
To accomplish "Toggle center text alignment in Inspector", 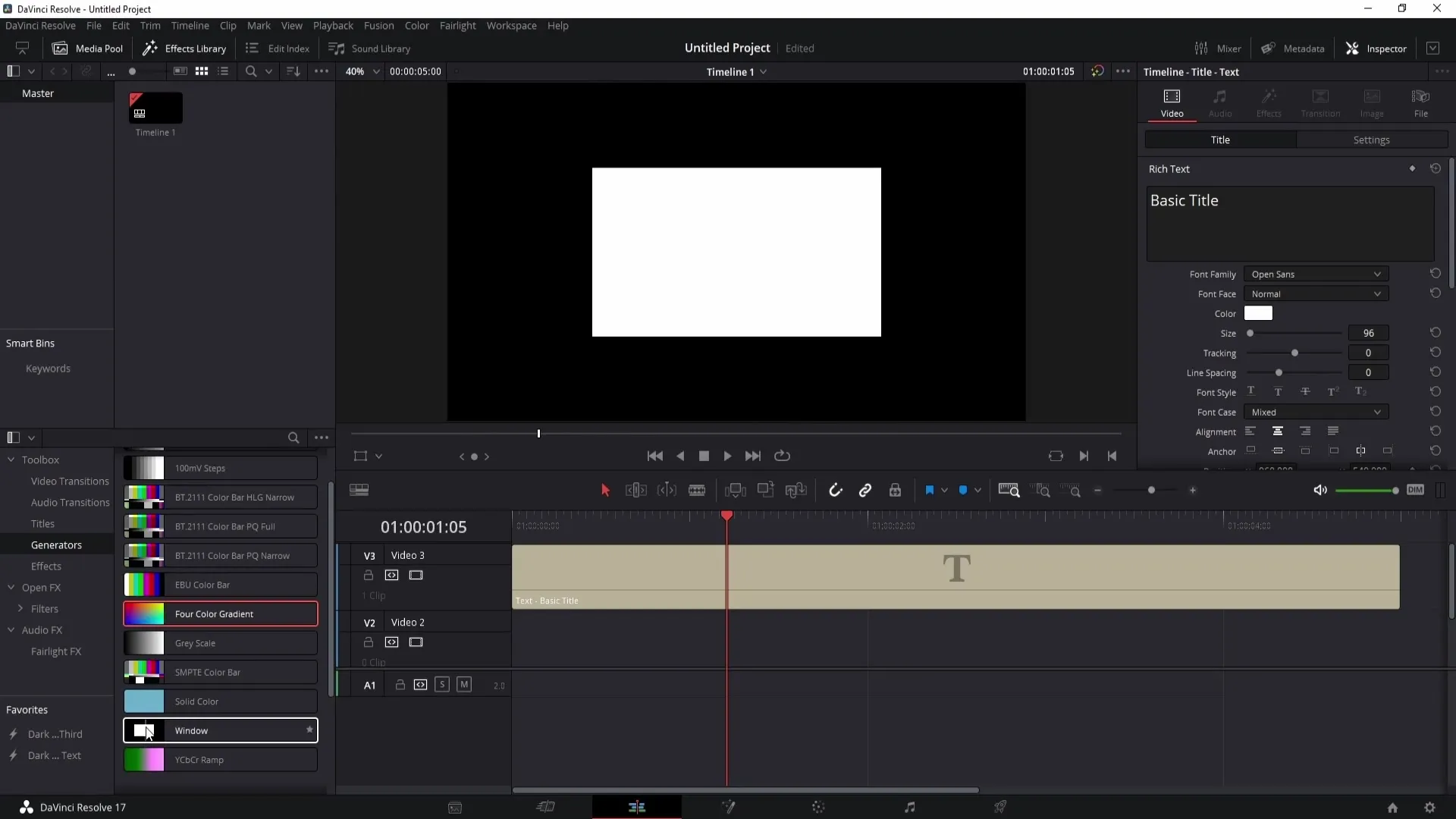I will tap(1278, 431).
